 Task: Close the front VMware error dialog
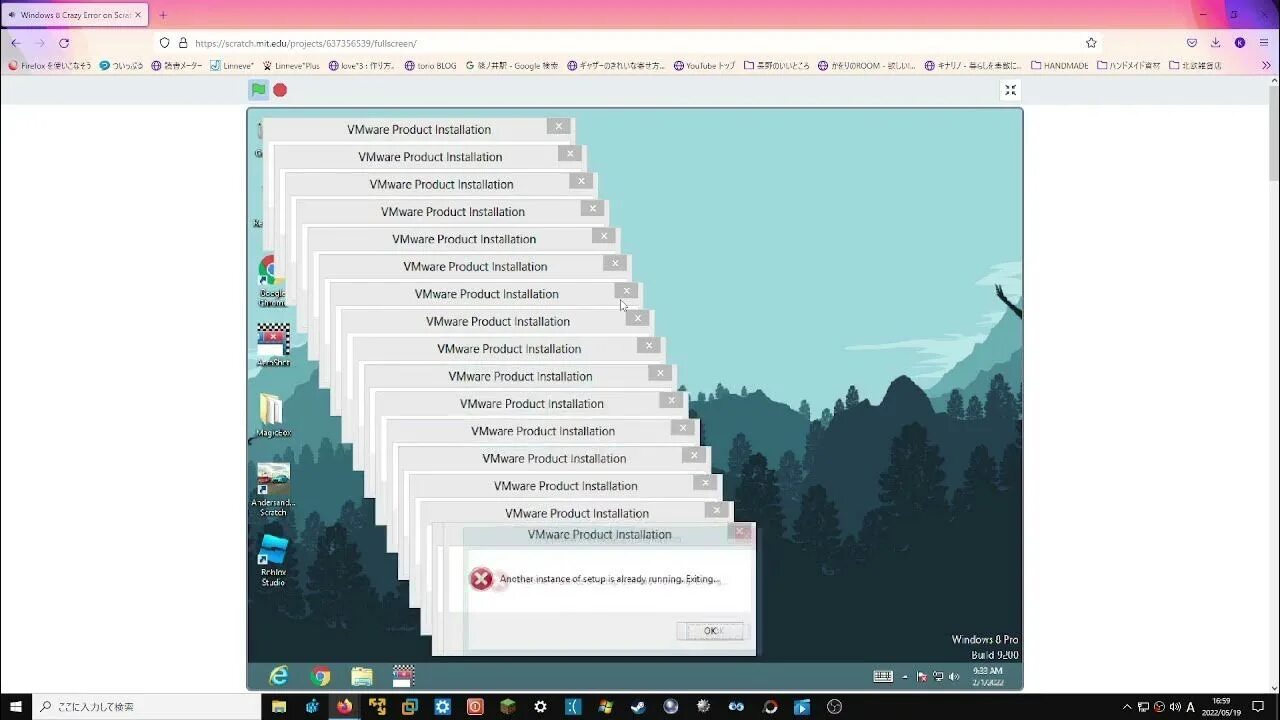coord(742,532)
